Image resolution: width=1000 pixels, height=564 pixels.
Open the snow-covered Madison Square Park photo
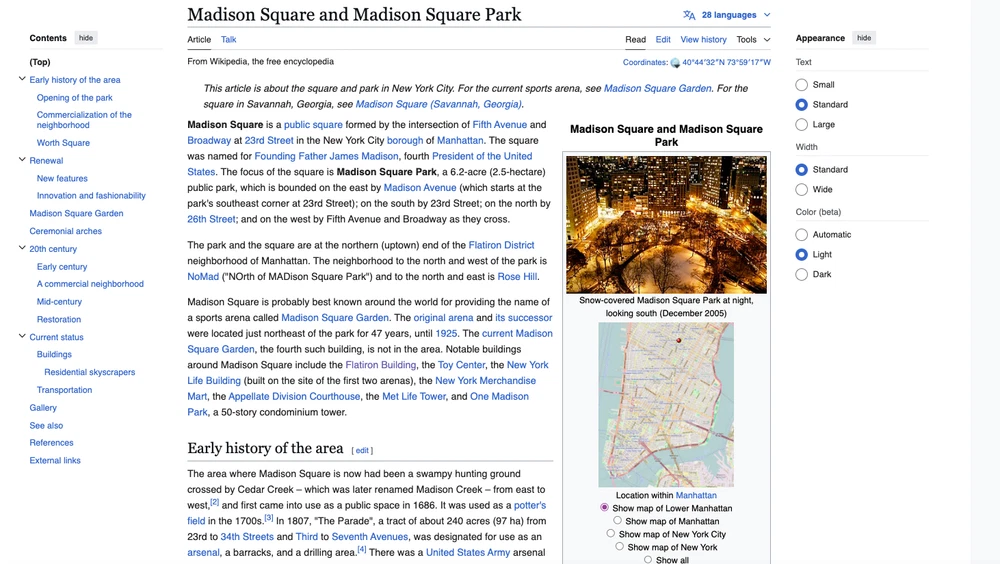coord(666,224)
